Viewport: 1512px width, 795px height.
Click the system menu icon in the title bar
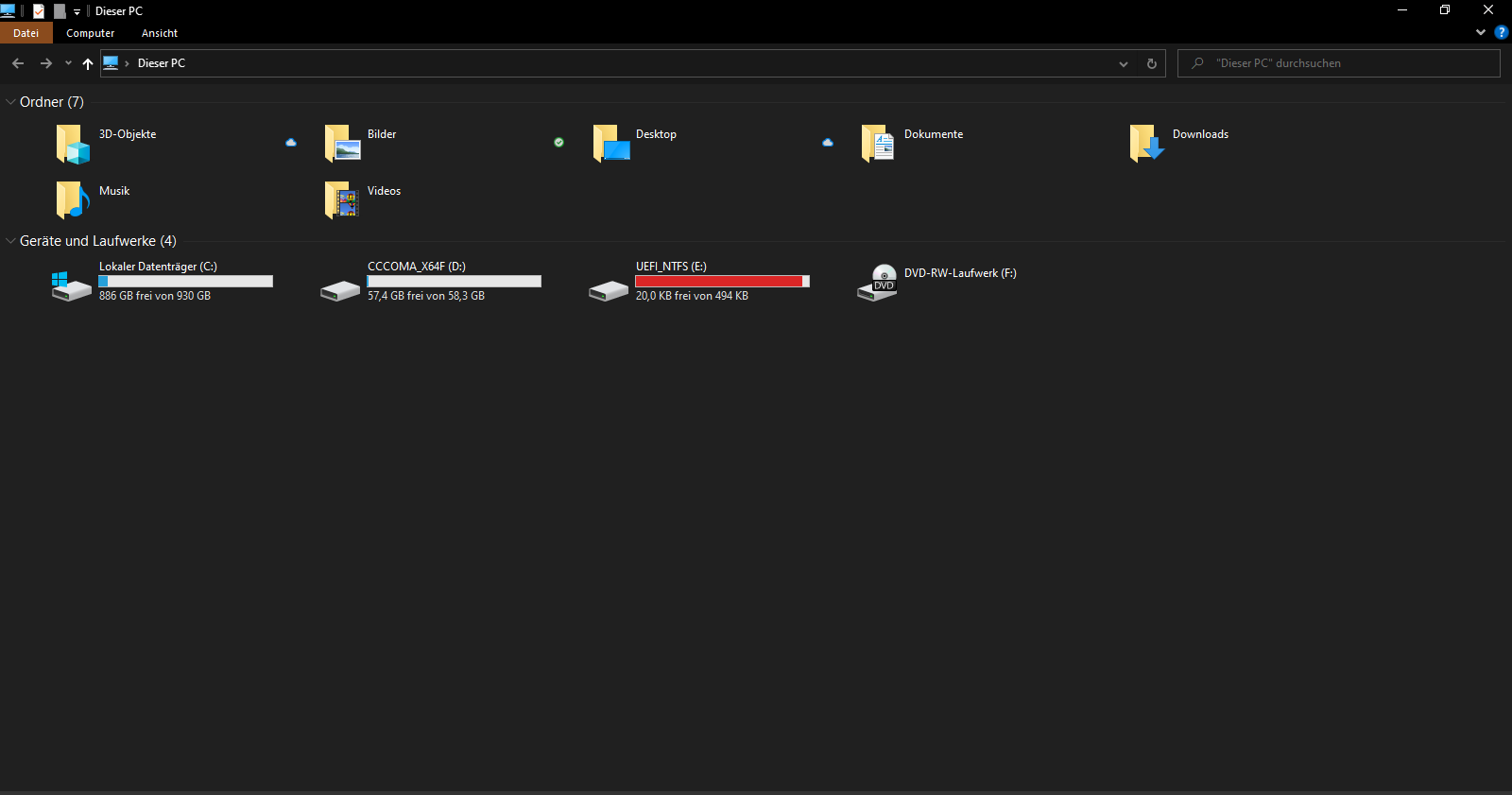[x=8, y=10]
